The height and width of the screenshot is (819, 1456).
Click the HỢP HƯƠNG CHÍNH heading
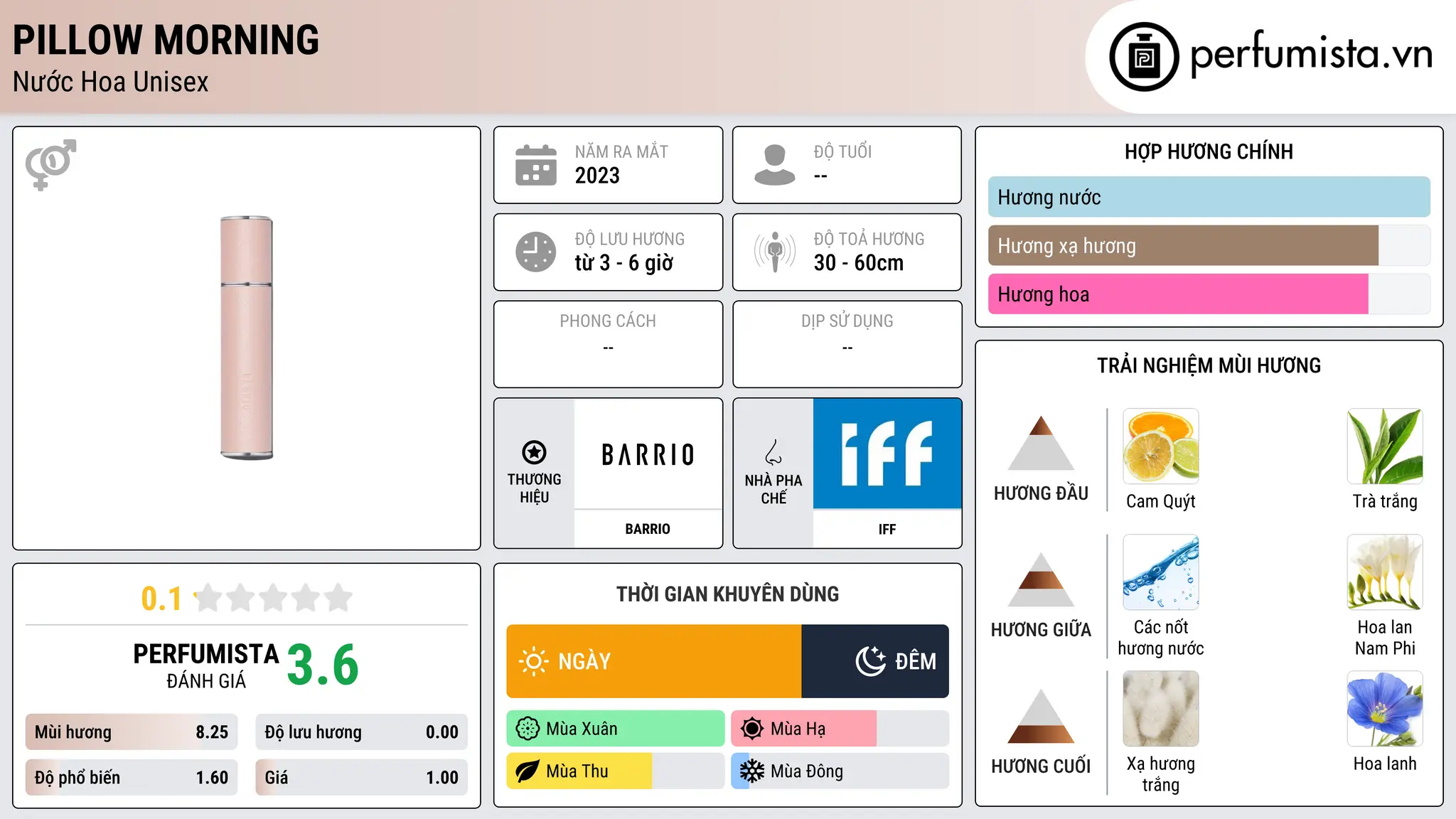click(1209, 151)
